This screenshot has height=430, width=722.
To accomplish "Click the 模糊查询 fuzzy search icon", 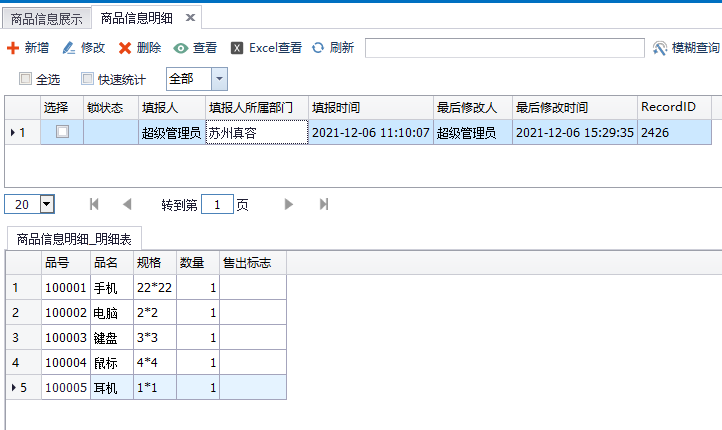I will tap(660, 48).
